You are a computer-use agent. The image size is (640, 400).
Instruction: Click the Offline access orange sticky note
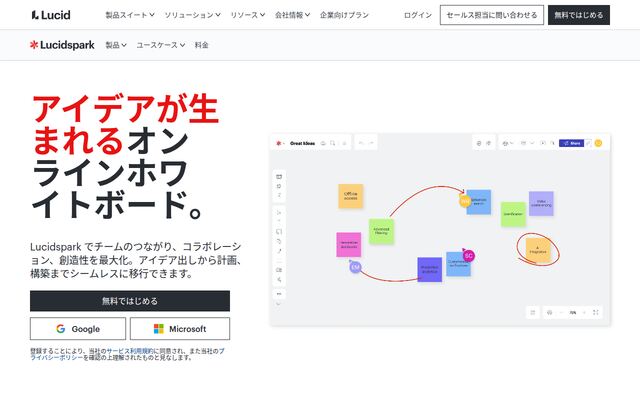[351, 196]
